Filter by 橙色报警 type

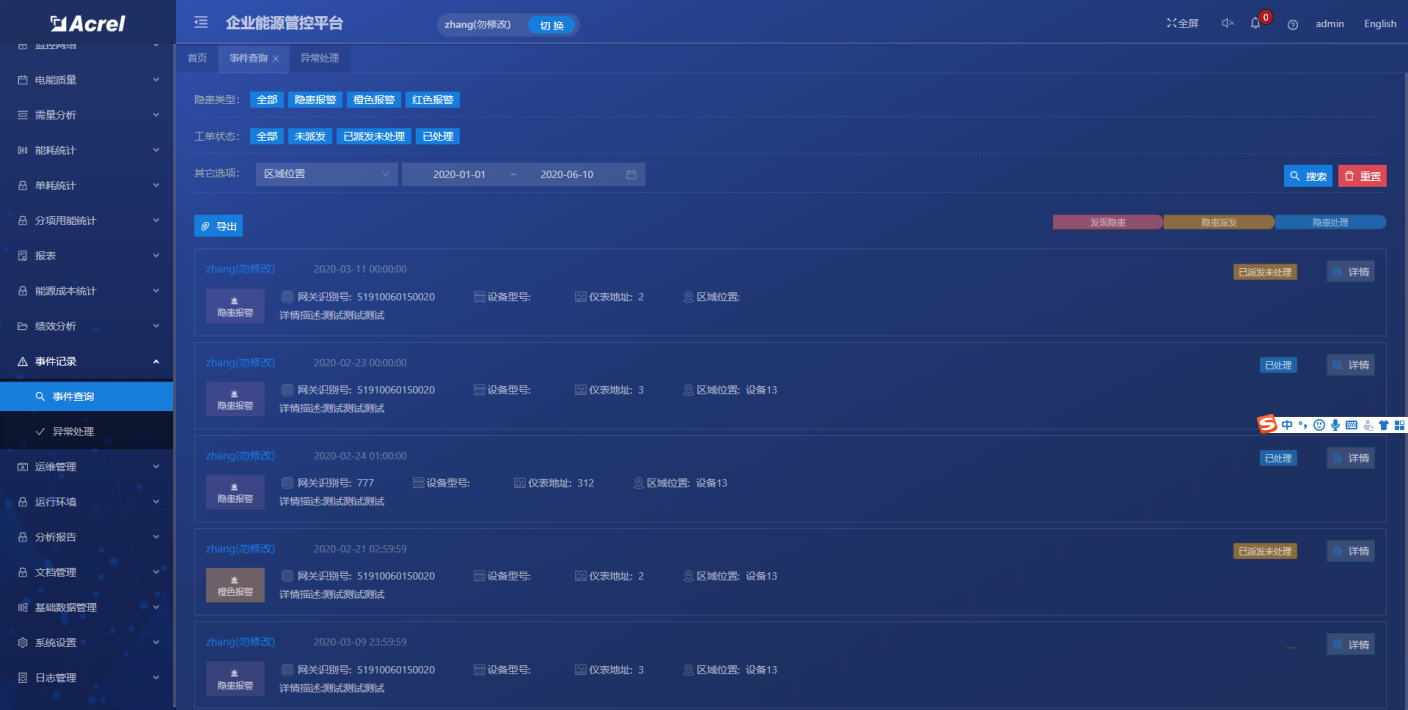374,100
